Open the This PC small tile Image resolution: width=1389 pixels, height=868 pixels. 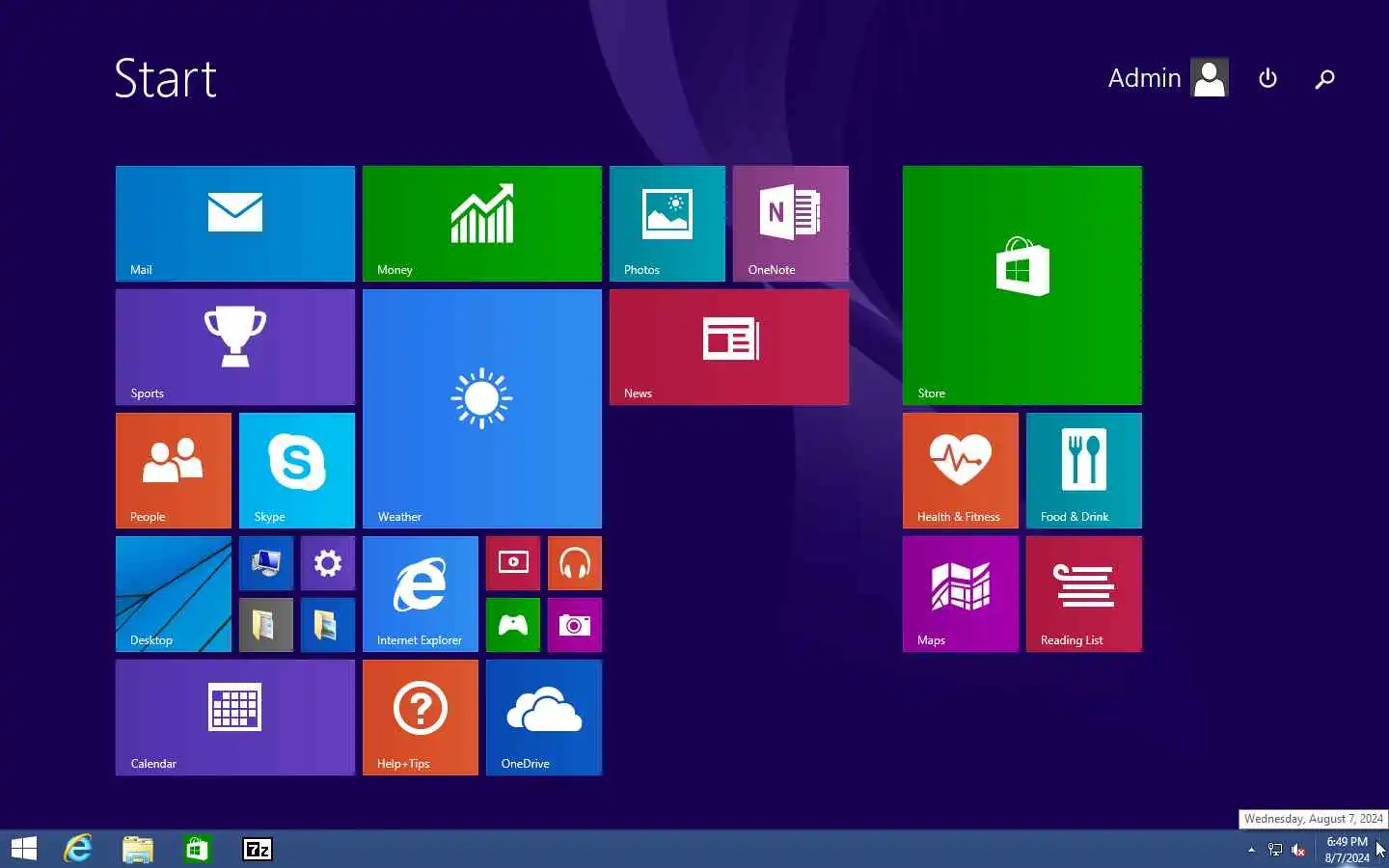point(266,563)
